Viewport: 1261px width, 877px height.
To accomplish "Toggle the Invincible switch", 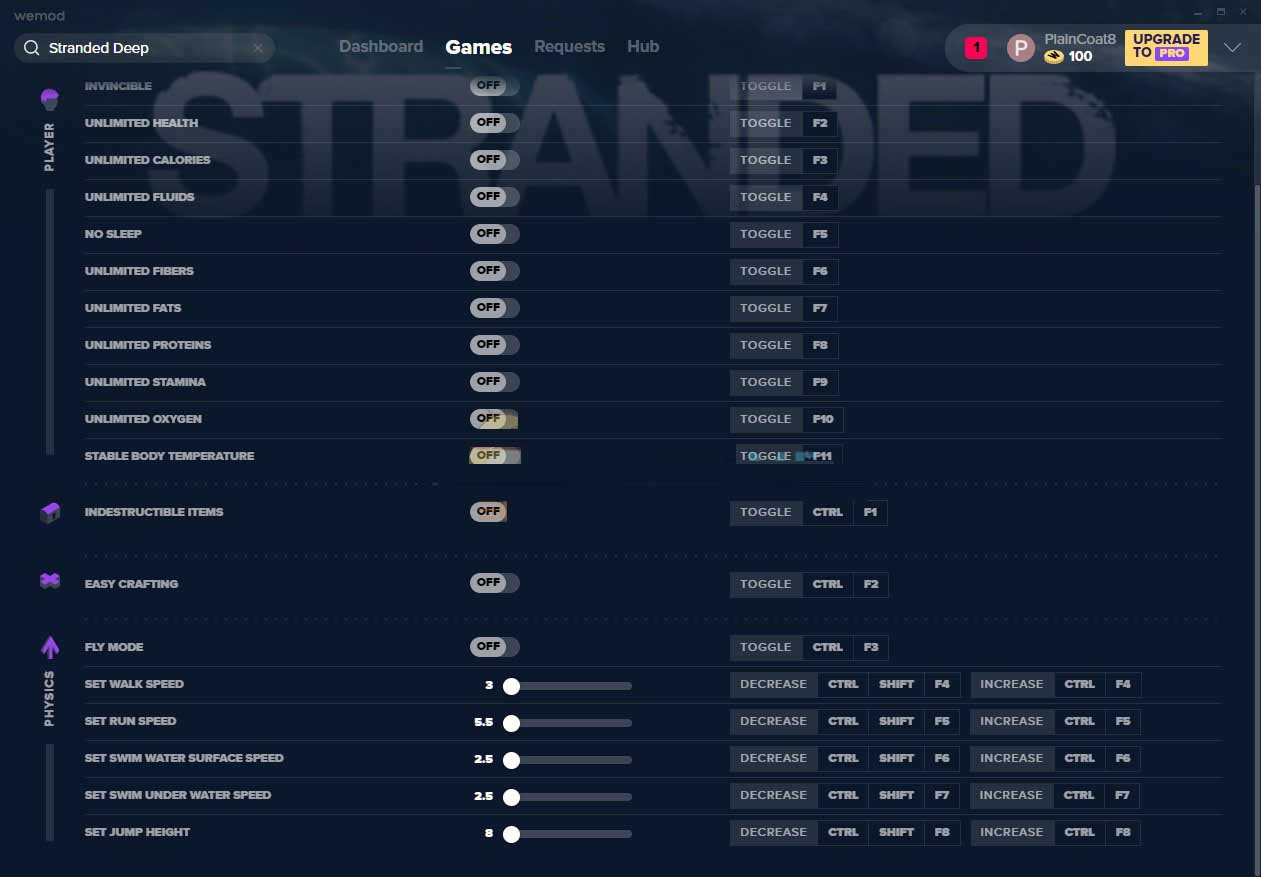I will [495, 86].
